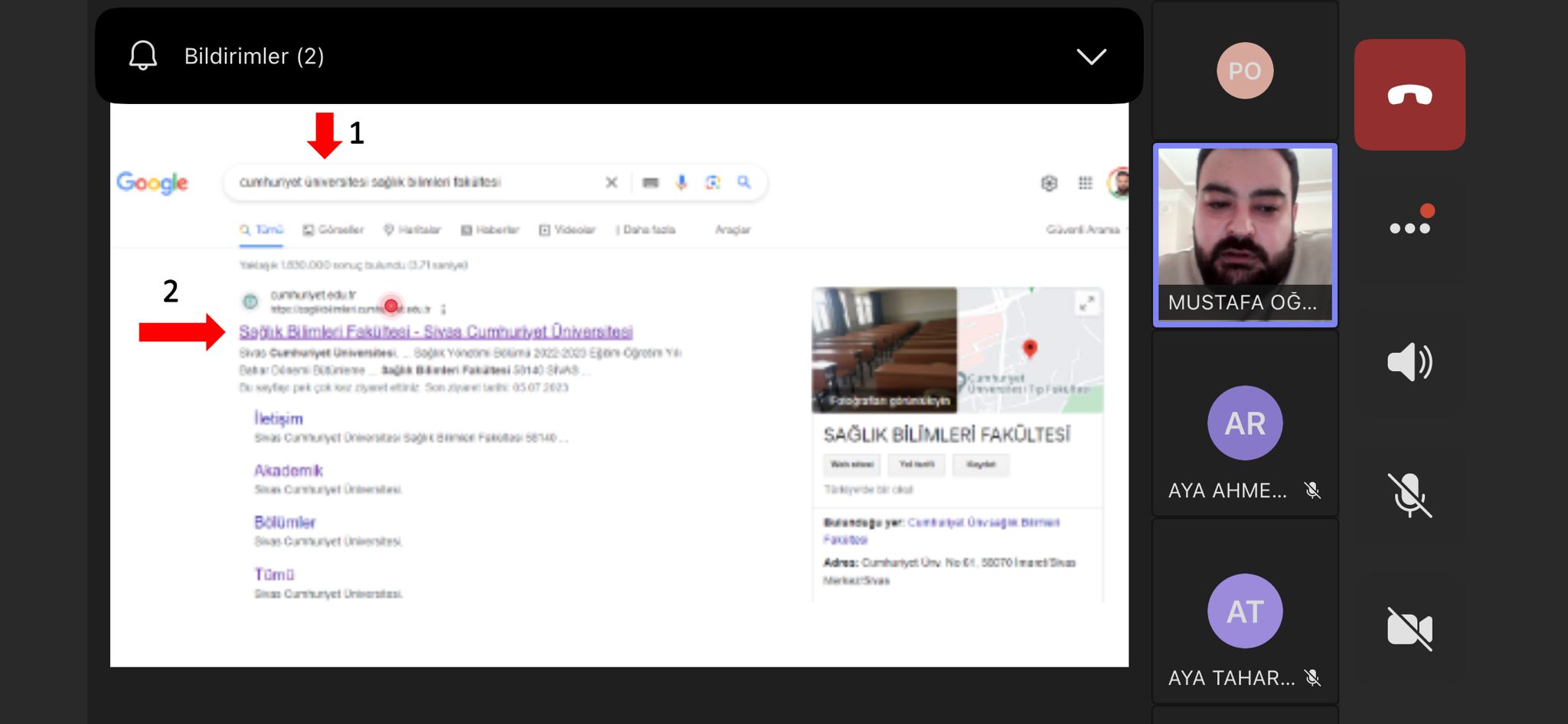Tap the speaker audio output icon
The image size is (1568, 724).
click(x=1409, y=362)
